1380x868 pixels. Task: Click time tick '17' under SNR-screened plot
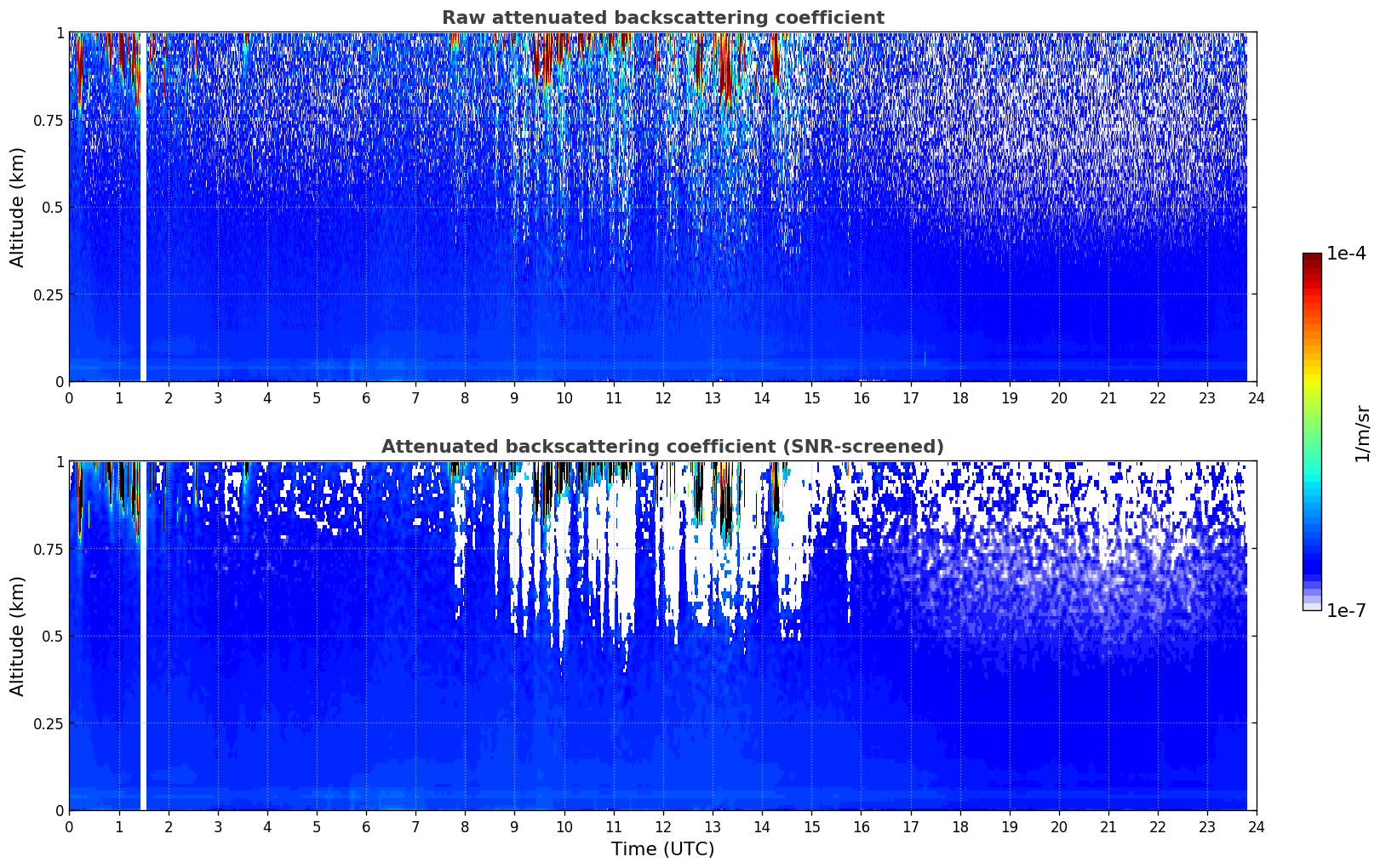910,826
